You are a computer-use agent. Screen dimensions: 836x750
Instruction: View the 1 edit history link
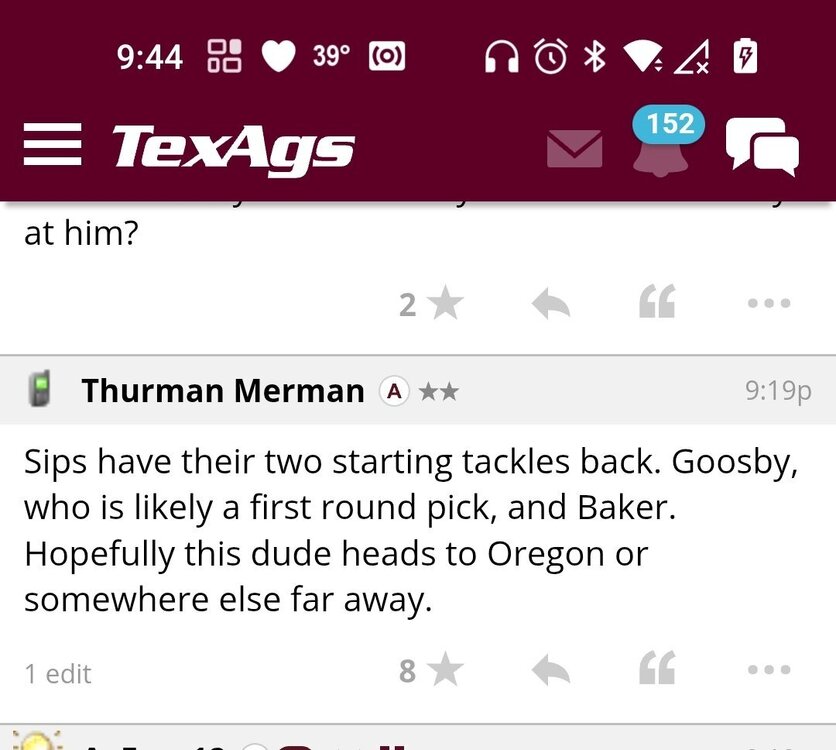(58, 674)
